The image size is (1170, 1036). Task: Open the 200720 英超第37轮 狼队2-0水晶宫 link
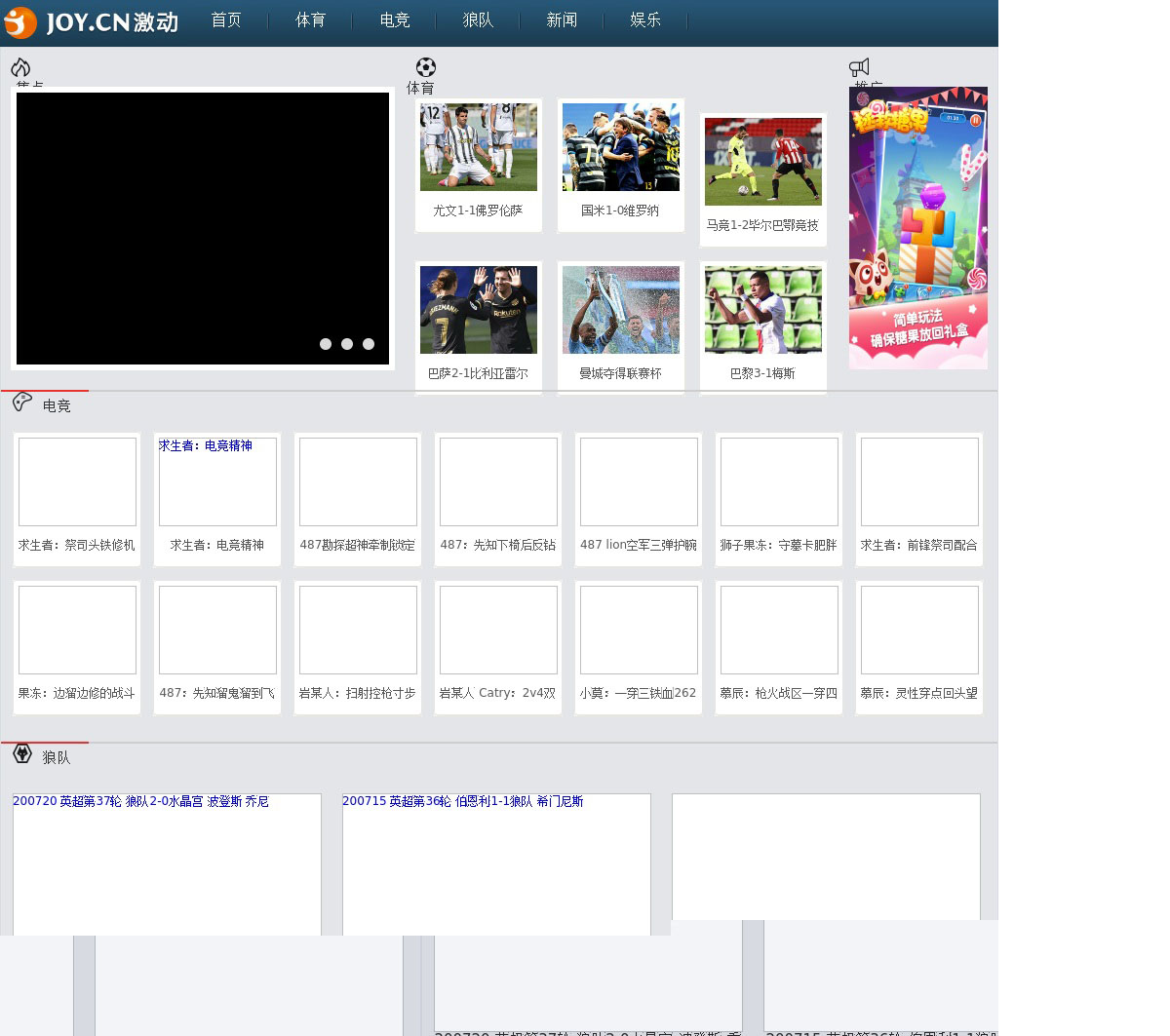tap(140, 801)
